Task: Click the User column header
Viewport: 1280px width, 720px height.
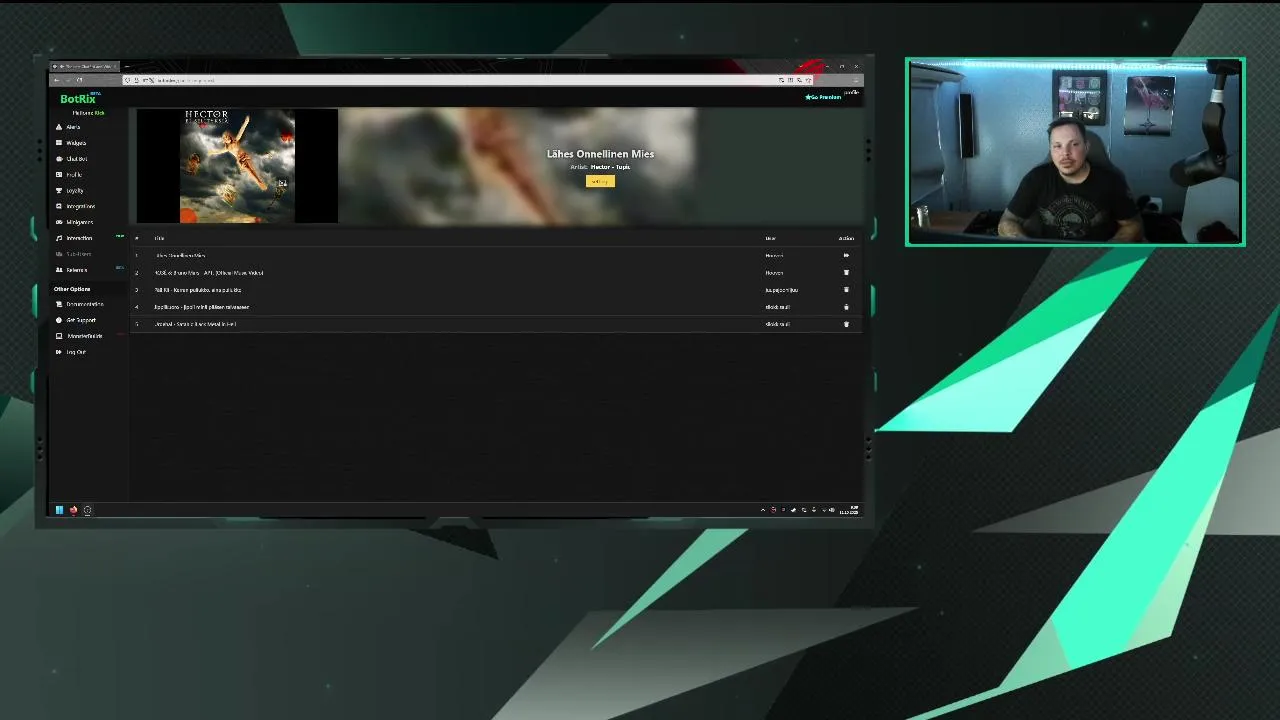Action: coord(770,238)
